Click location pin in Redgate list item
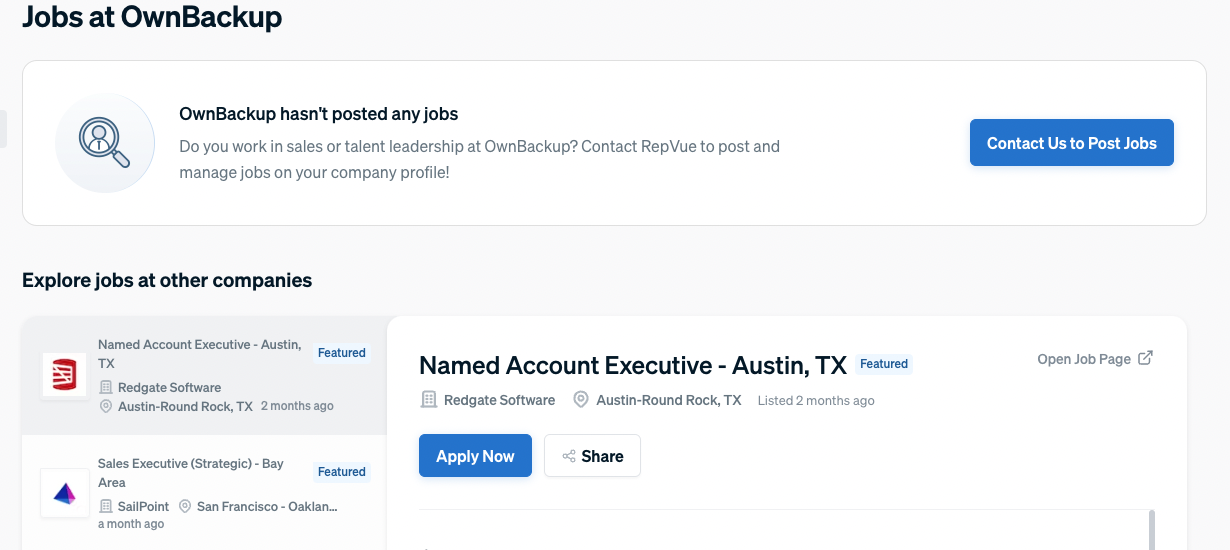This screenshot has height=550, width=1230. click(106, 406)
